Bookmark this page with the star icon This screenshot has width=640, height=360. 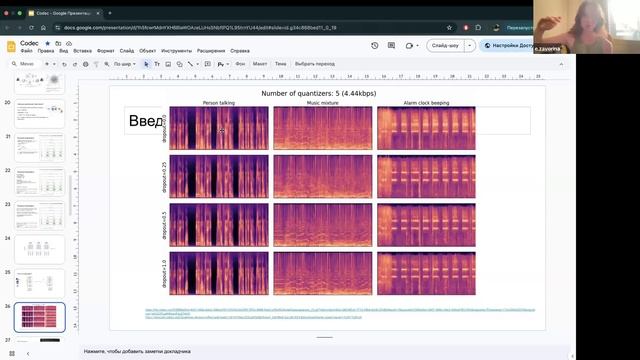pos(449,28)
